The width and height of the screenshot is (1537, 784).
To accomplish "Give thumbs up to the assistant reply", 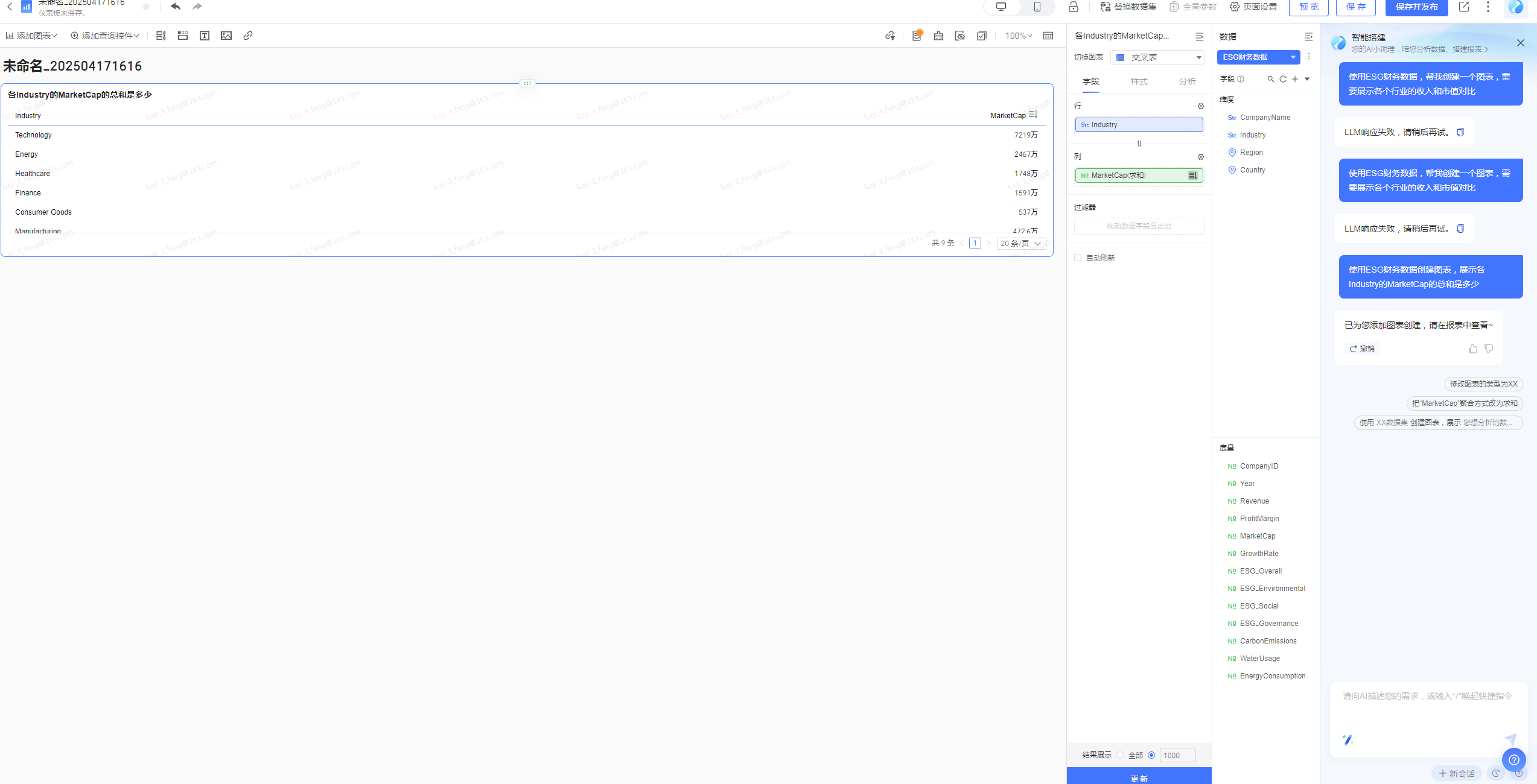I will pyautogui.click(x=1473, y=349).
